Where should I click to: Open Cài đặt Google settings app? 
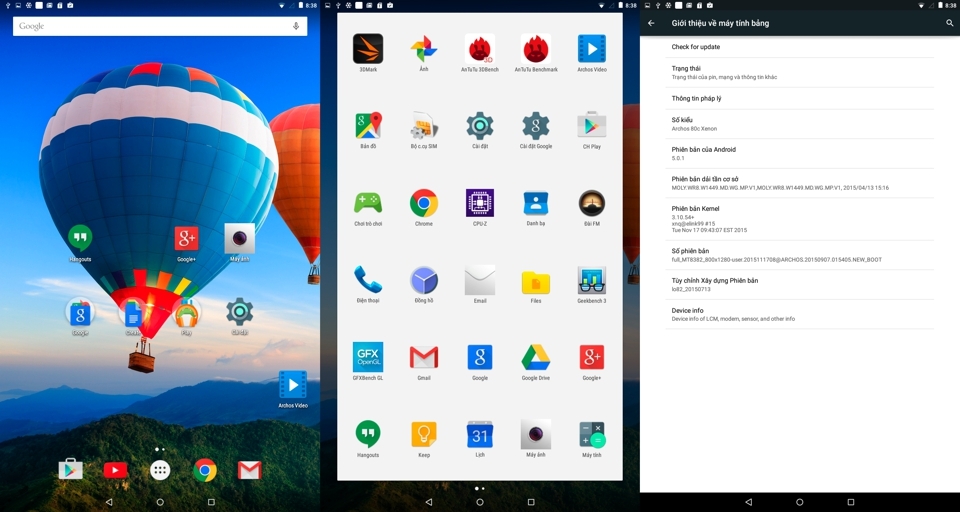(x=536, y=126)
